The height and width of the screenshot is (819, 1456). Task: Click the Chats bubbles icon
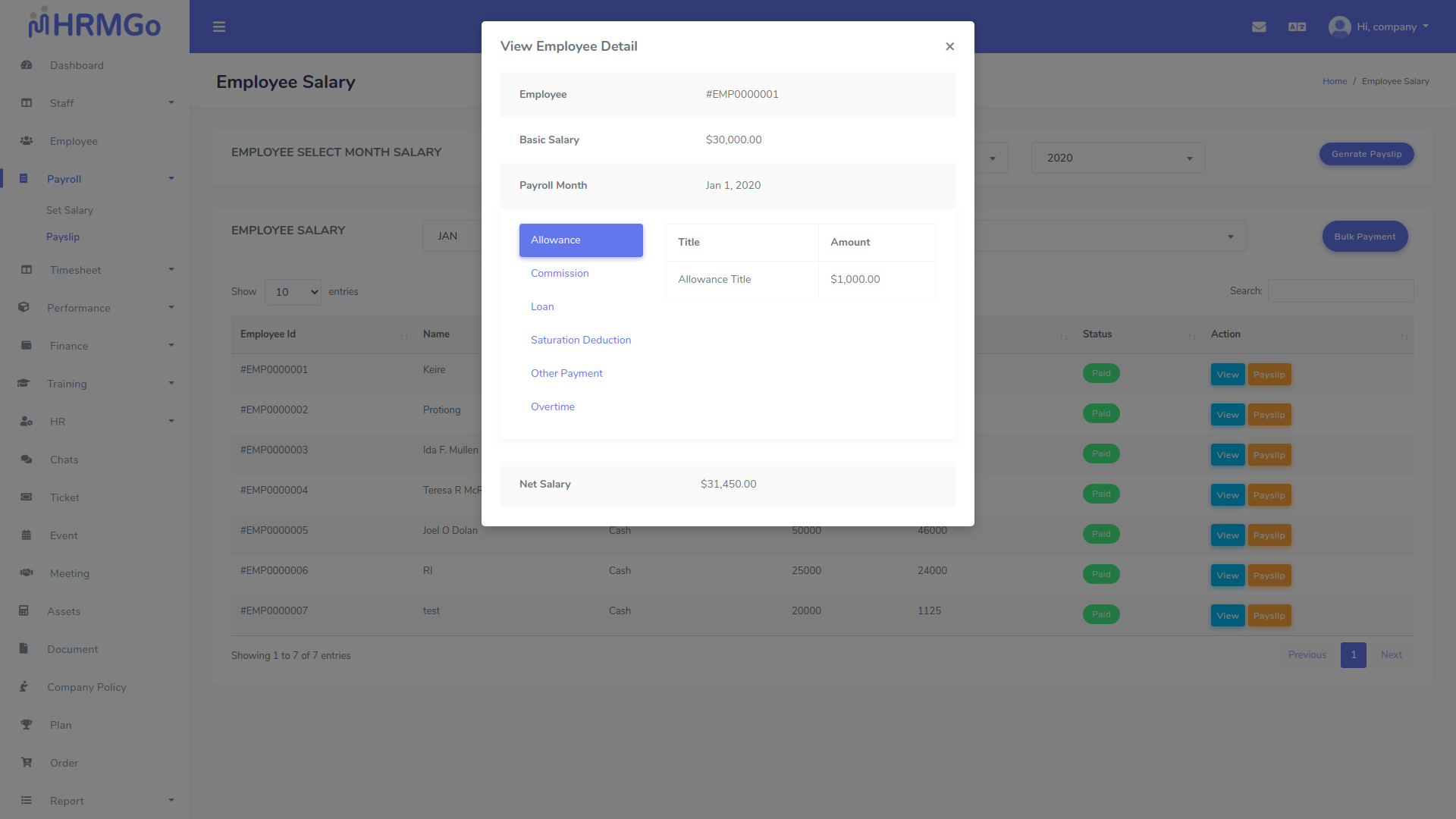click(27, 460)
